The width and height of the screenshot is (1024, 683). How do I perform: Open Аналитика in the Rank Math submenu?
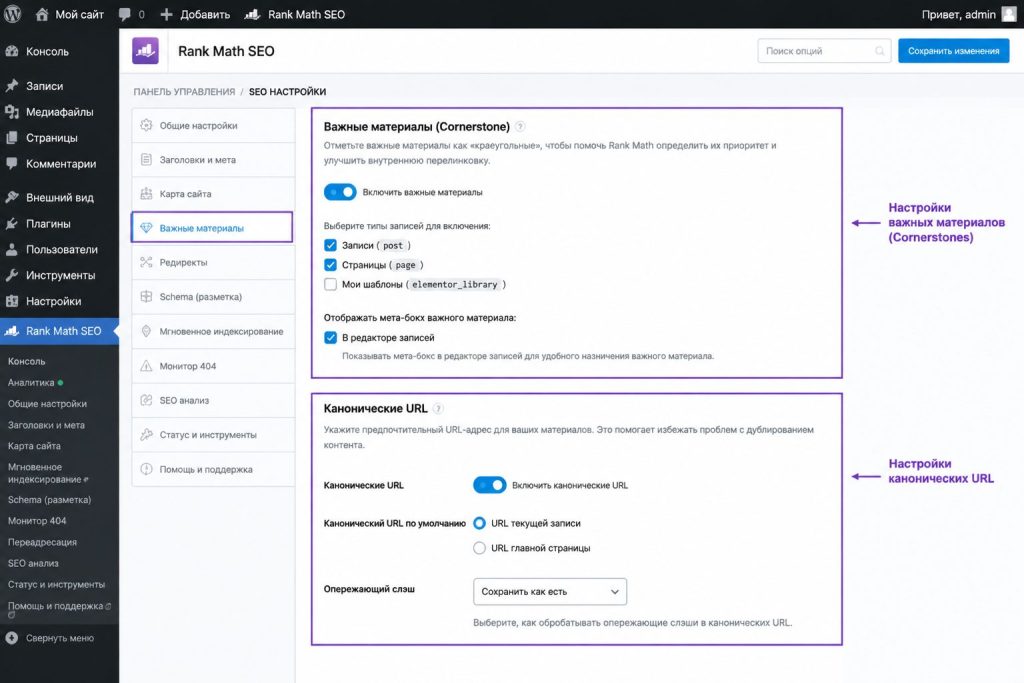click(31, 383)
